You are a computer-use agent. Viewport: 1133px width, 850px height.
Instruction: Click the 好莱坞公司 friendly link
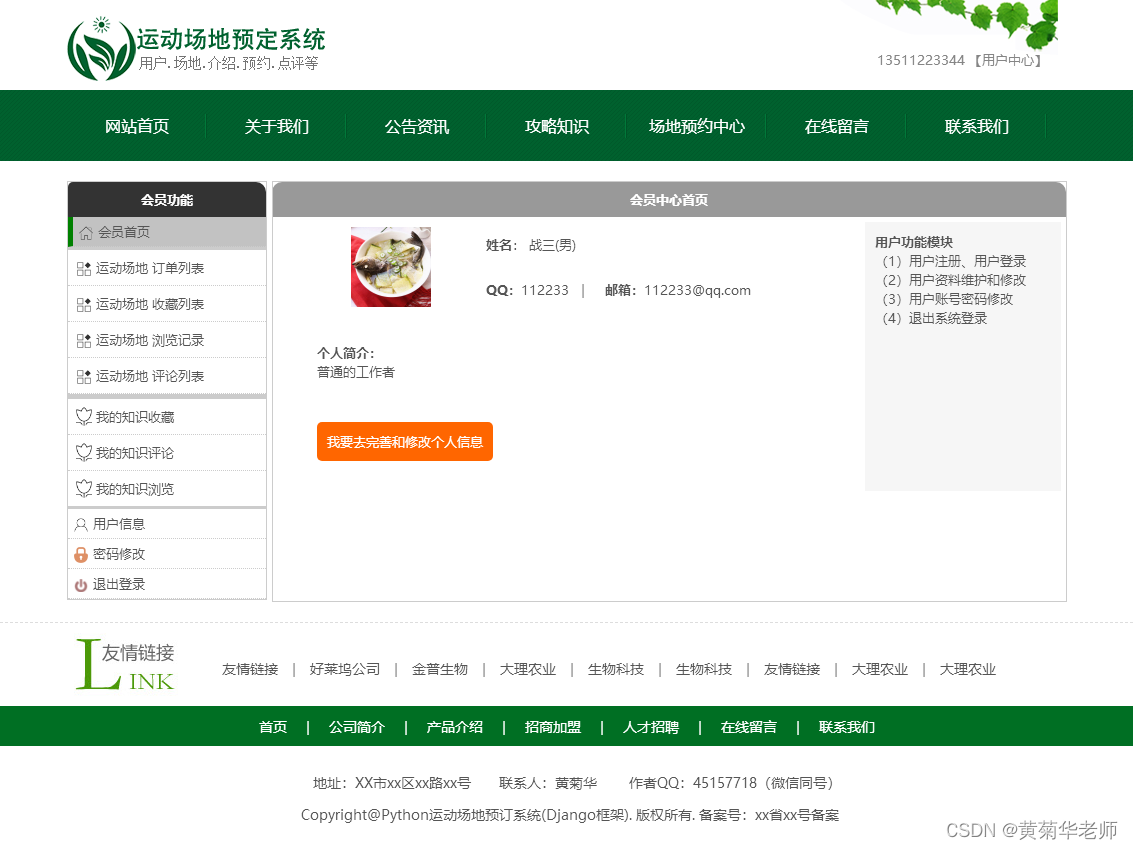[344, 669]
